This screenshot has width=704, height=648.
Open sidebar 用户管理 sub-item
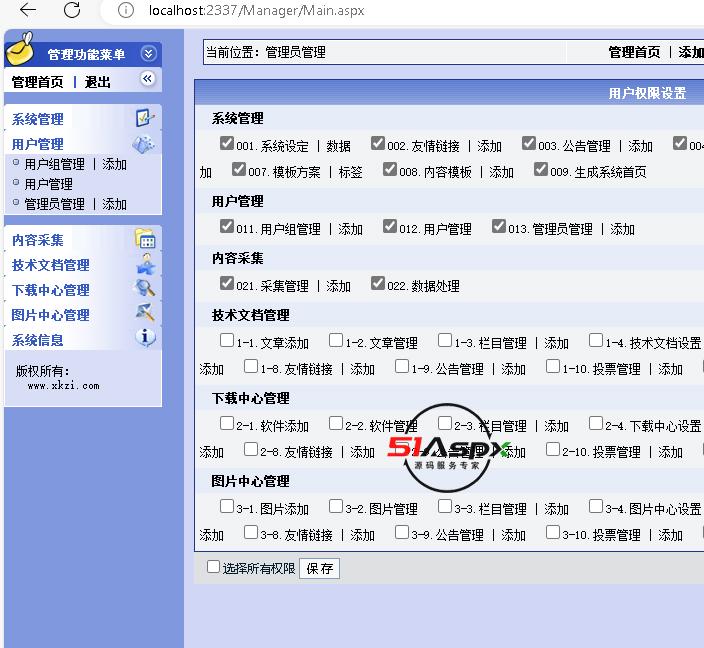(x=48, y=184)
